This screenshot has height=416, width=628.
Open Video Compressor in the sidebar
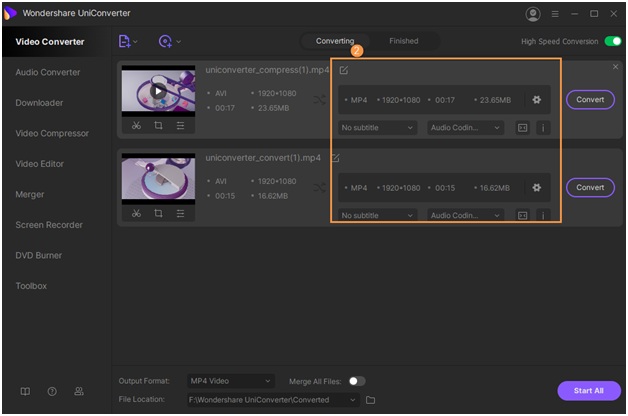pos(52,133)
